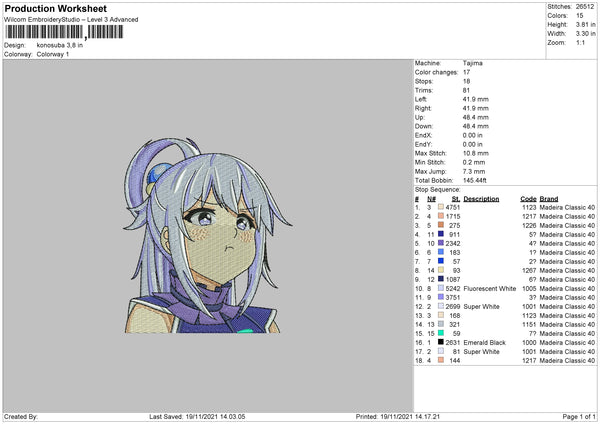Click thread code 1000 in row 16
This screenshot has width=600, height=424.
pos(529,342)
